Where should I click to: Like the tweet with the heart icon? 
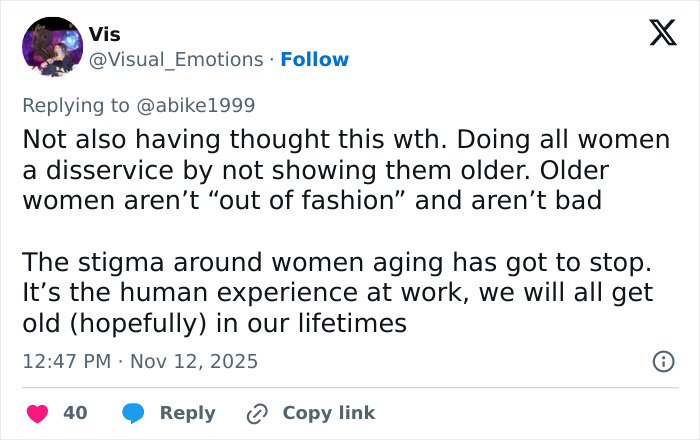35,413
